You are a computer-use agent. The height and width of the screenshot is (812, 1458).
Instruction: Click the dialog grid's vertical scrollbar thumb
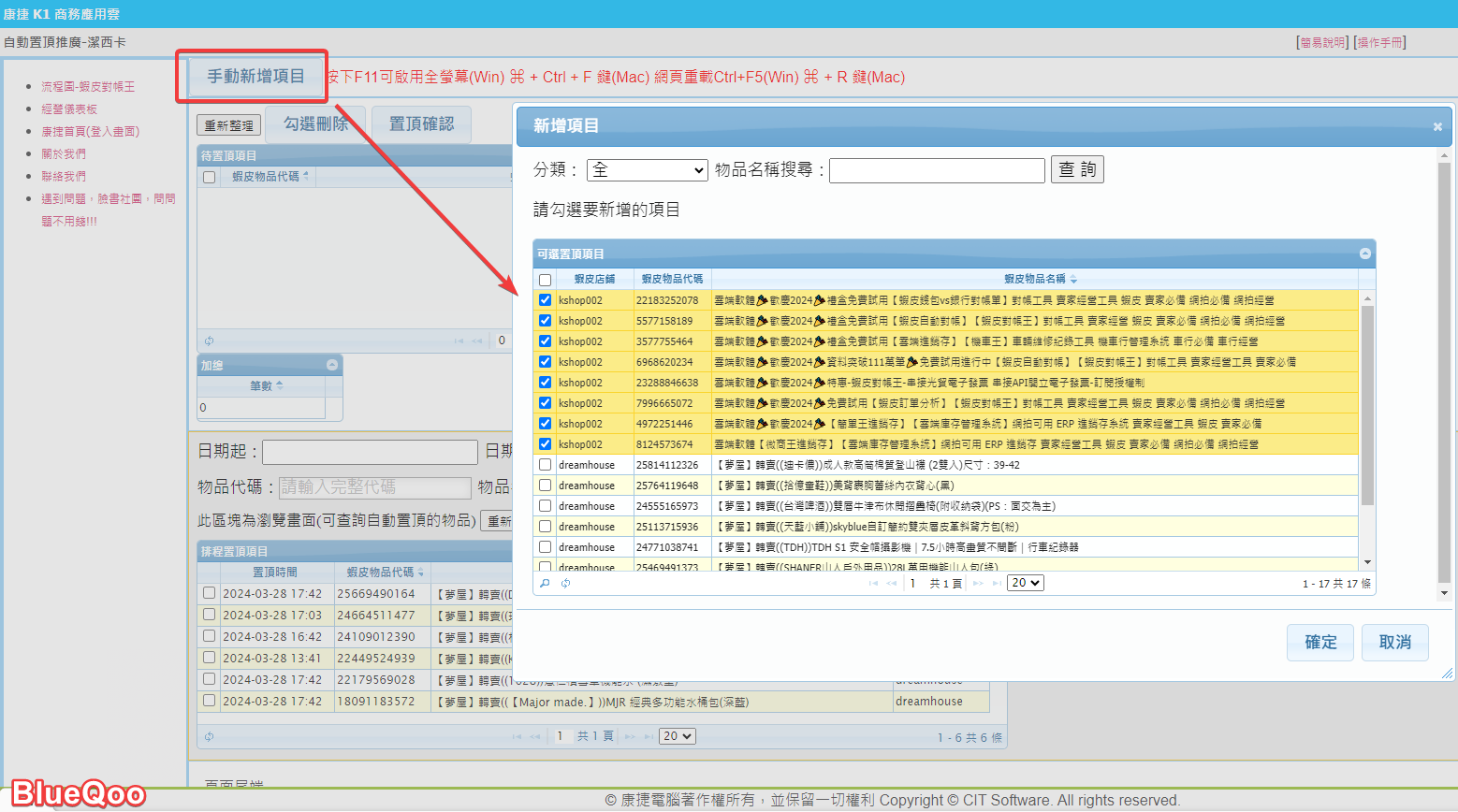[1367, 402]
